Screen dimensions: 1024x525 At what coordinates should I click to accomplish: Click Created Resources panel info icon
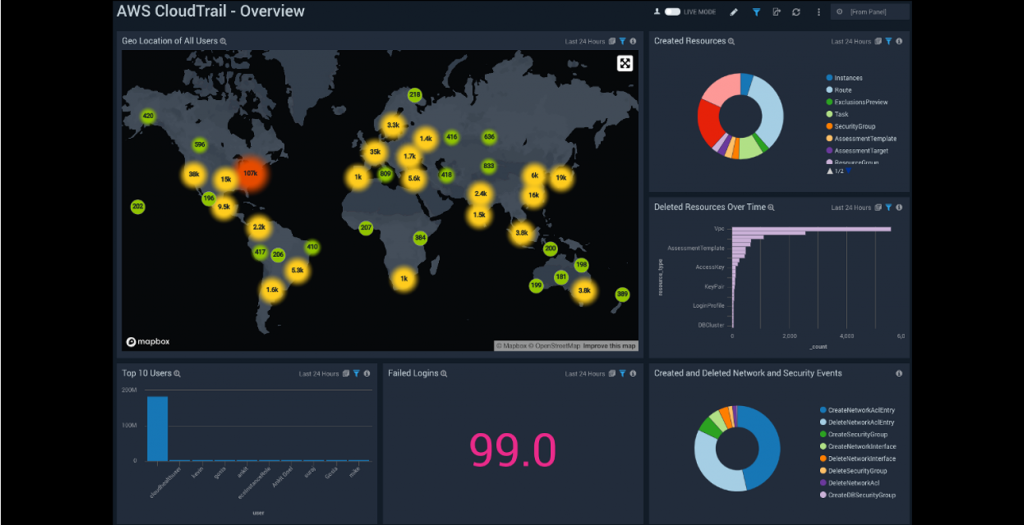899,41
